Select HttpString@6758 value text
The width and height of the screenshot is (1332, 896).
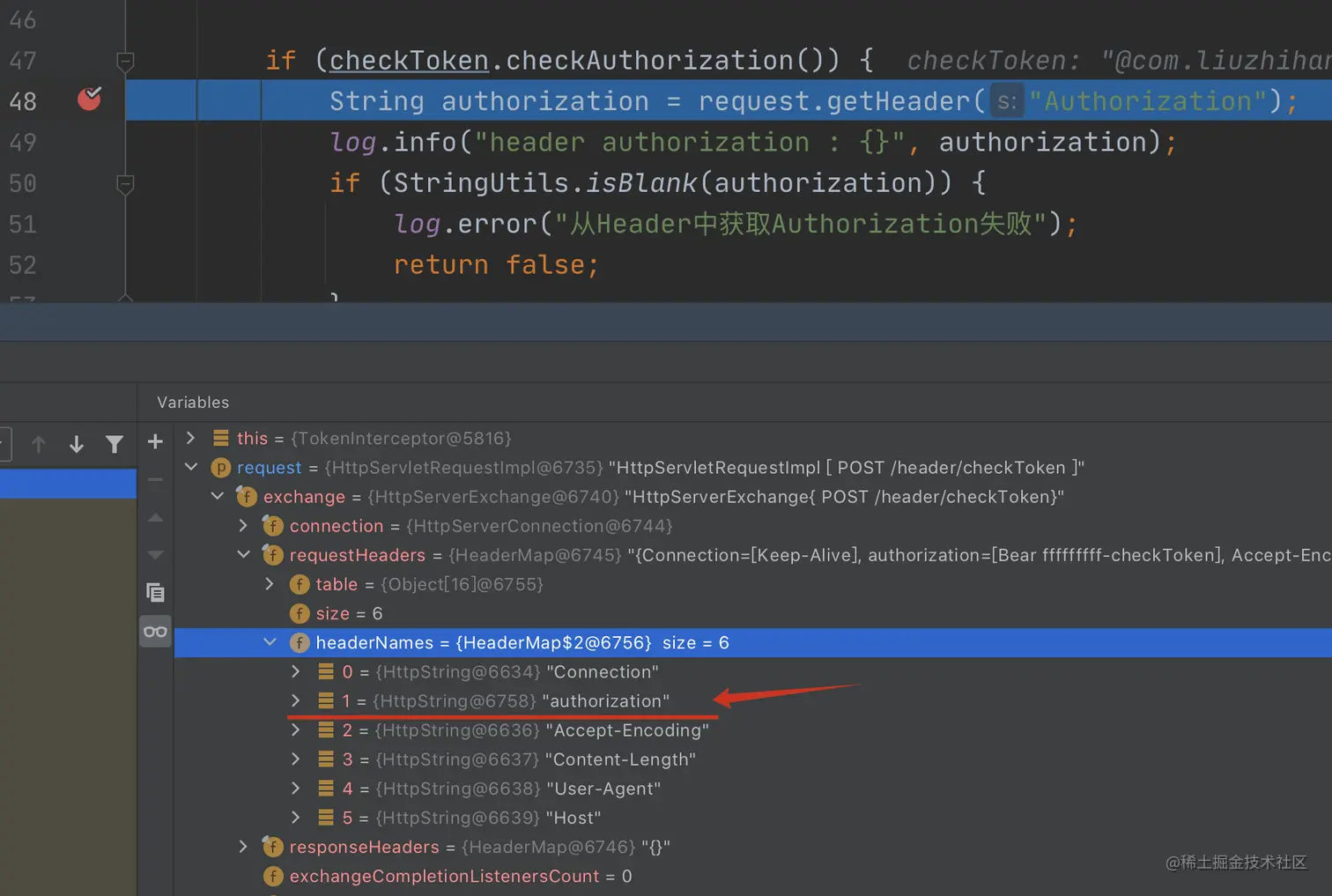(455, 701)
